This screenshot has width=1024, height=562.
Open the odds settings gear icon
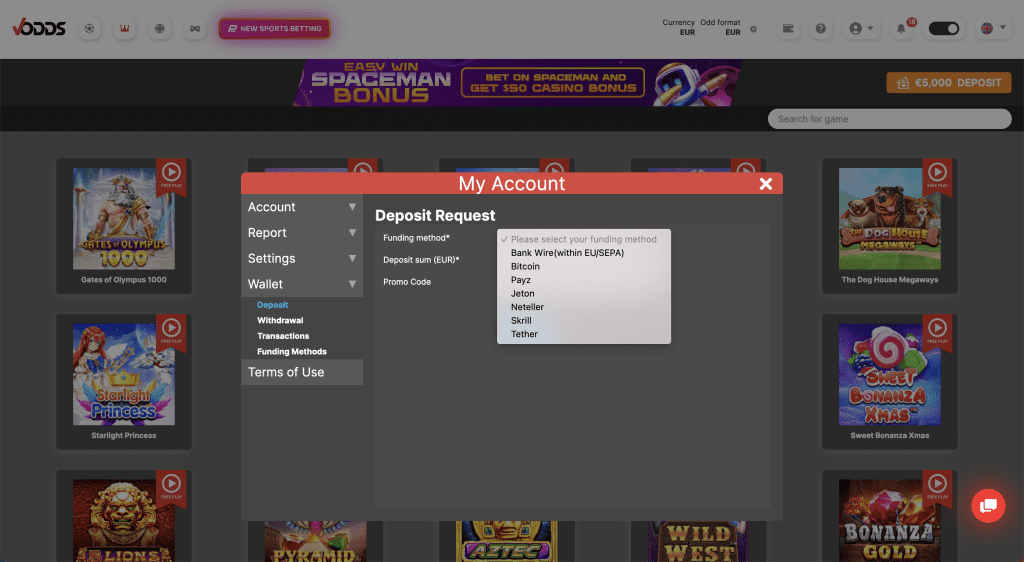point(753,29)
